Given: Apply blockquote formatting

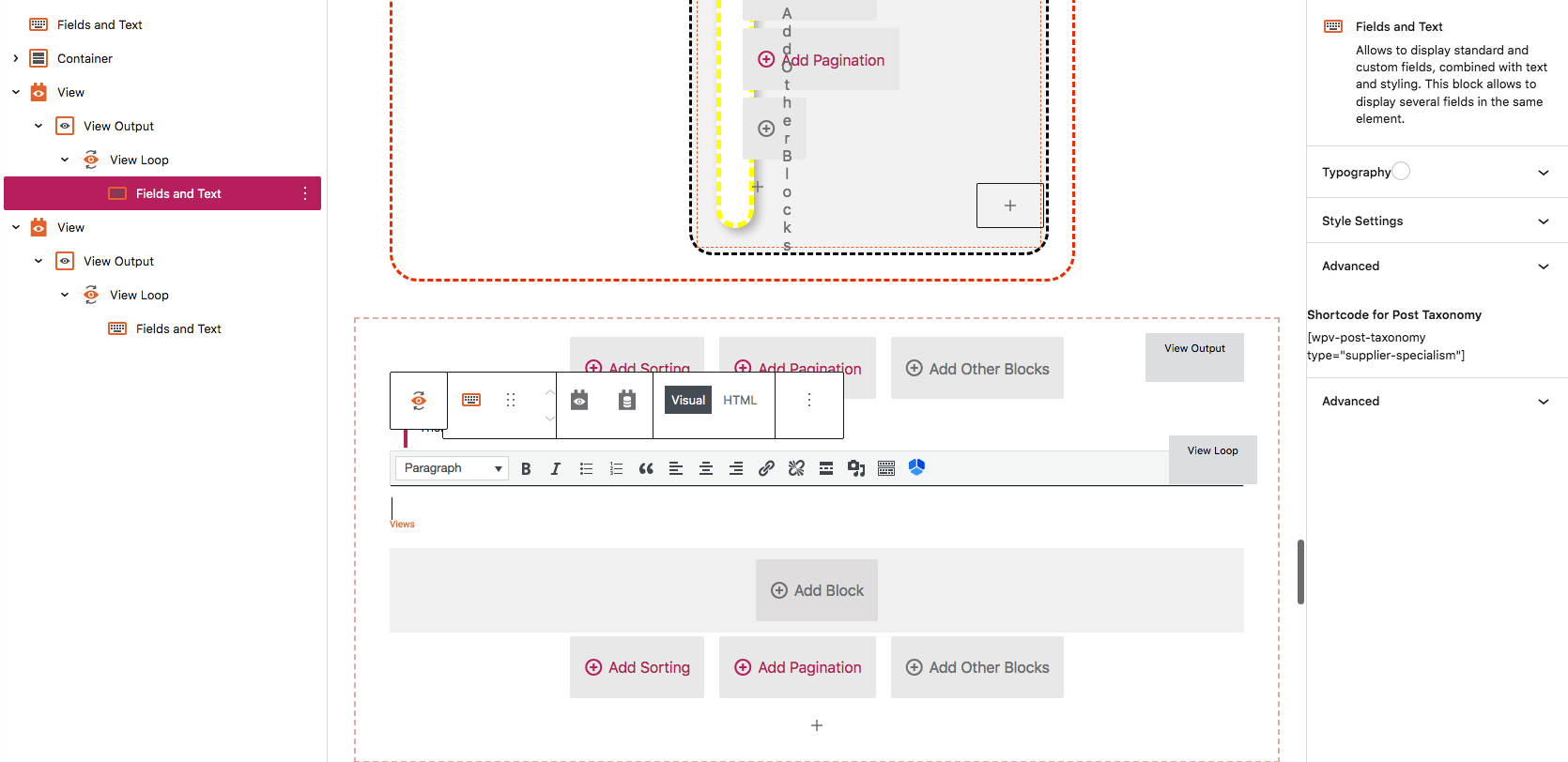Looking at the screenshot, I should point(646,468).
